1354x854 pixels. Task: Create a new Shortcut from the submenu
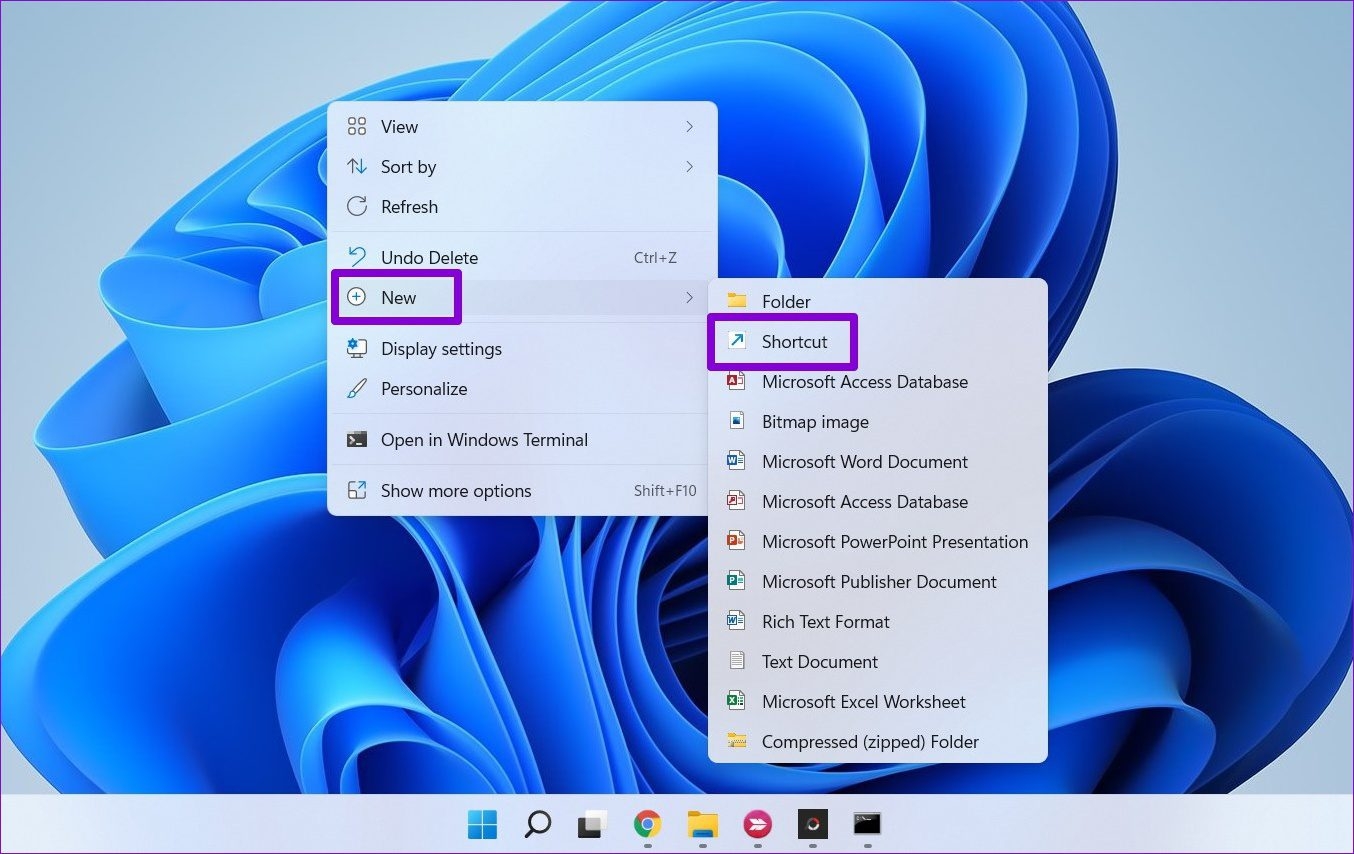click(x=794, y=341)
